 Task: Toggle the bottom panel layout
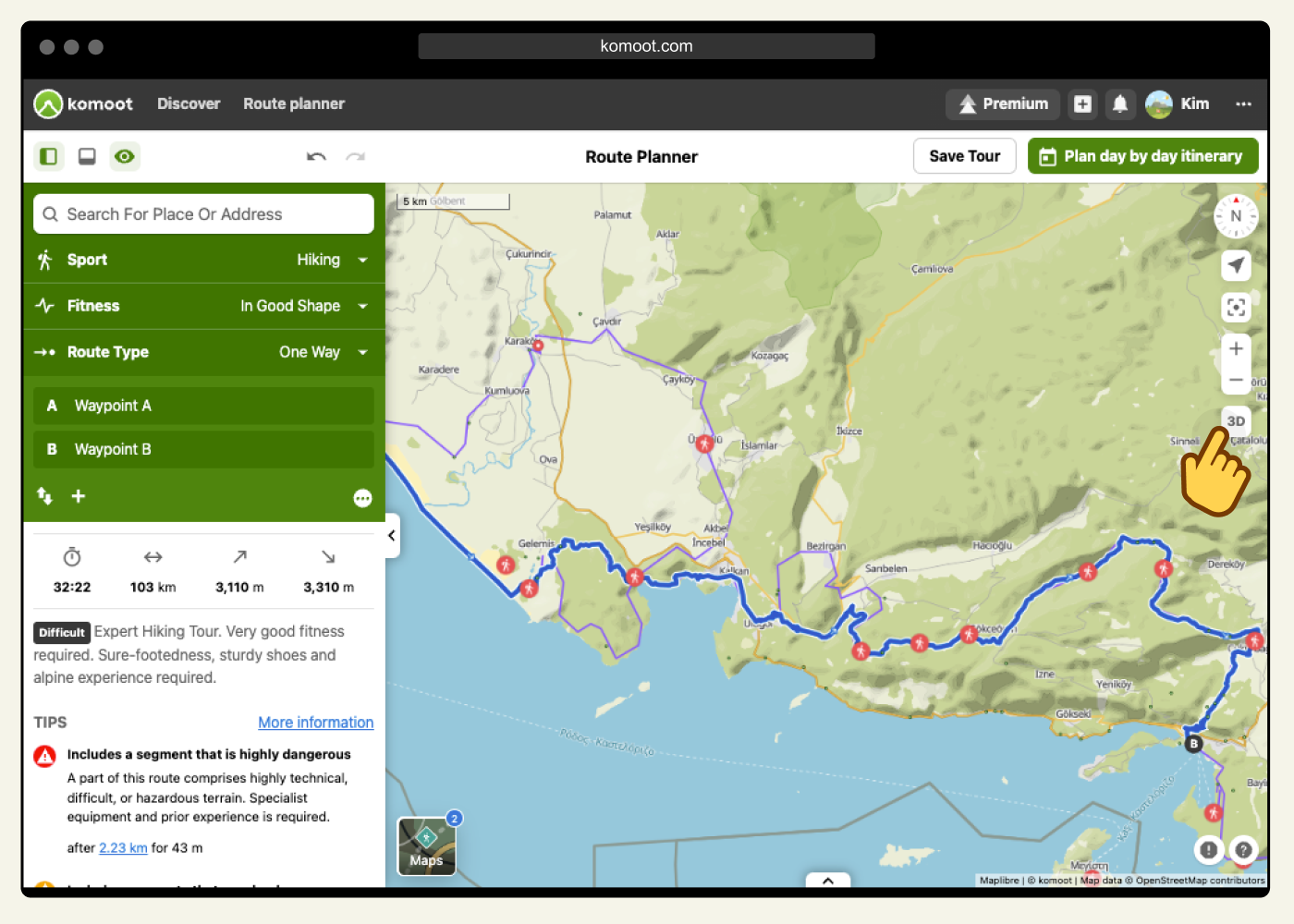tap(87, 156)
